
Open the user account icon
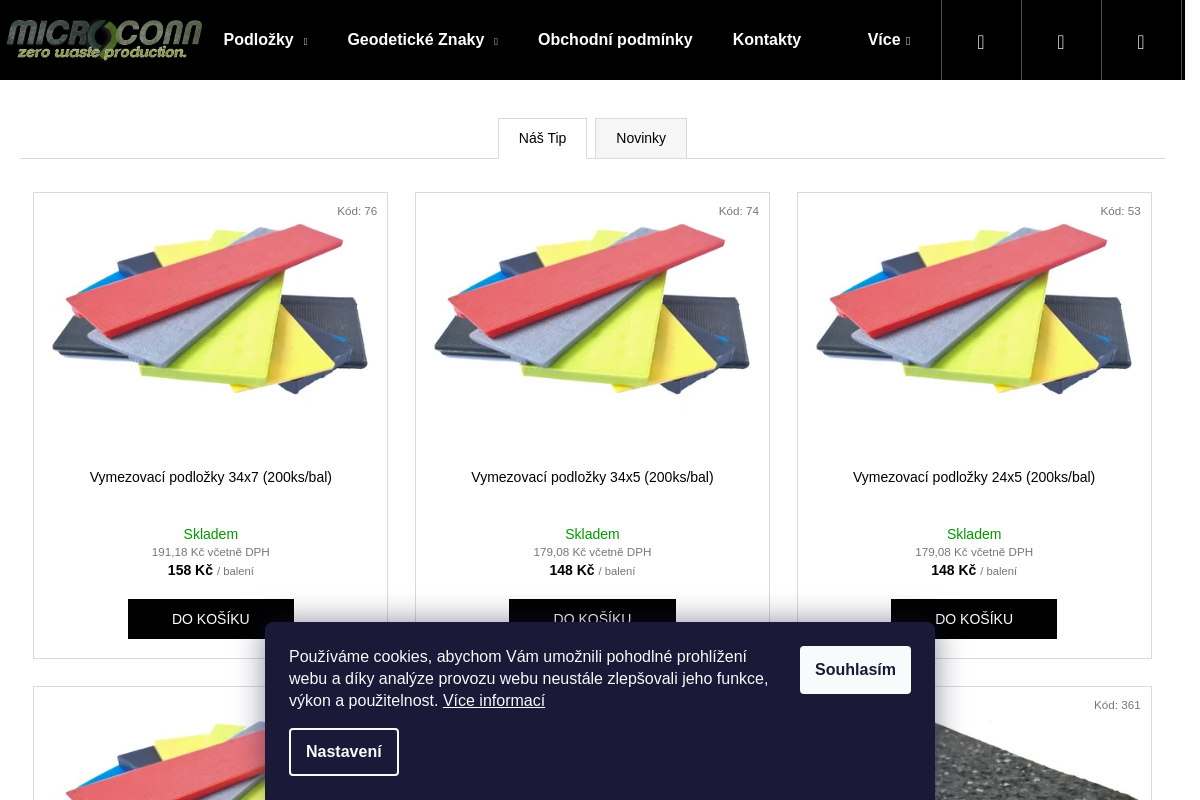[1061, 41]
